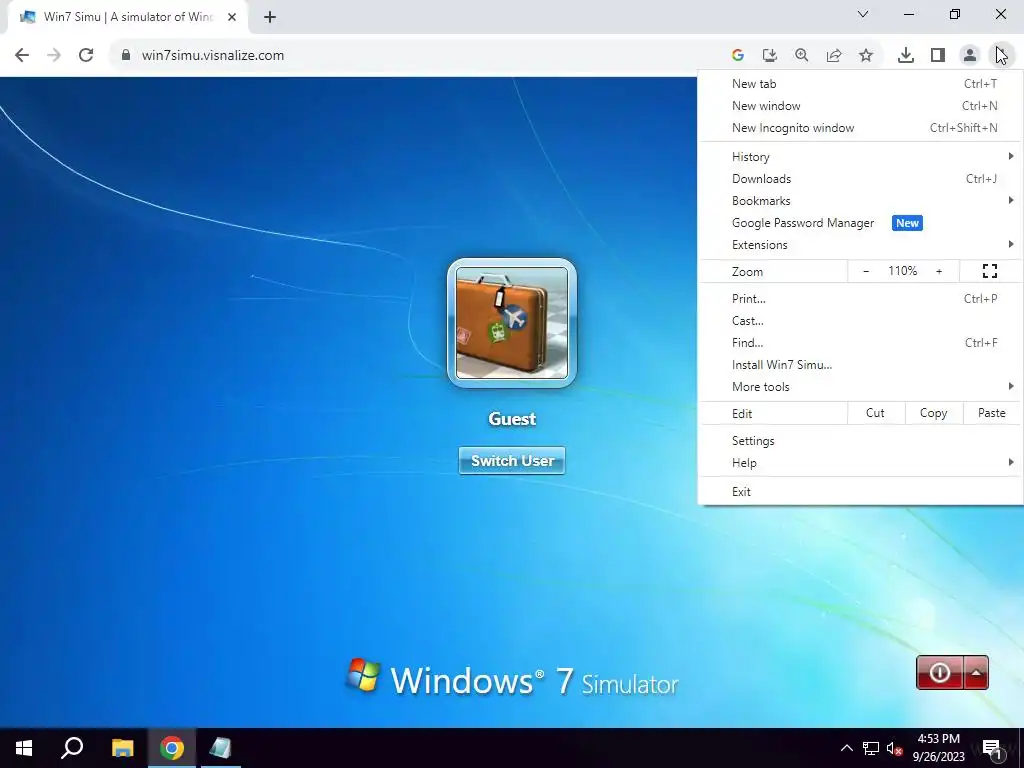1024x768 pixels.
Task: Open the taskbar clock and date
Action: tap(938, 748)
